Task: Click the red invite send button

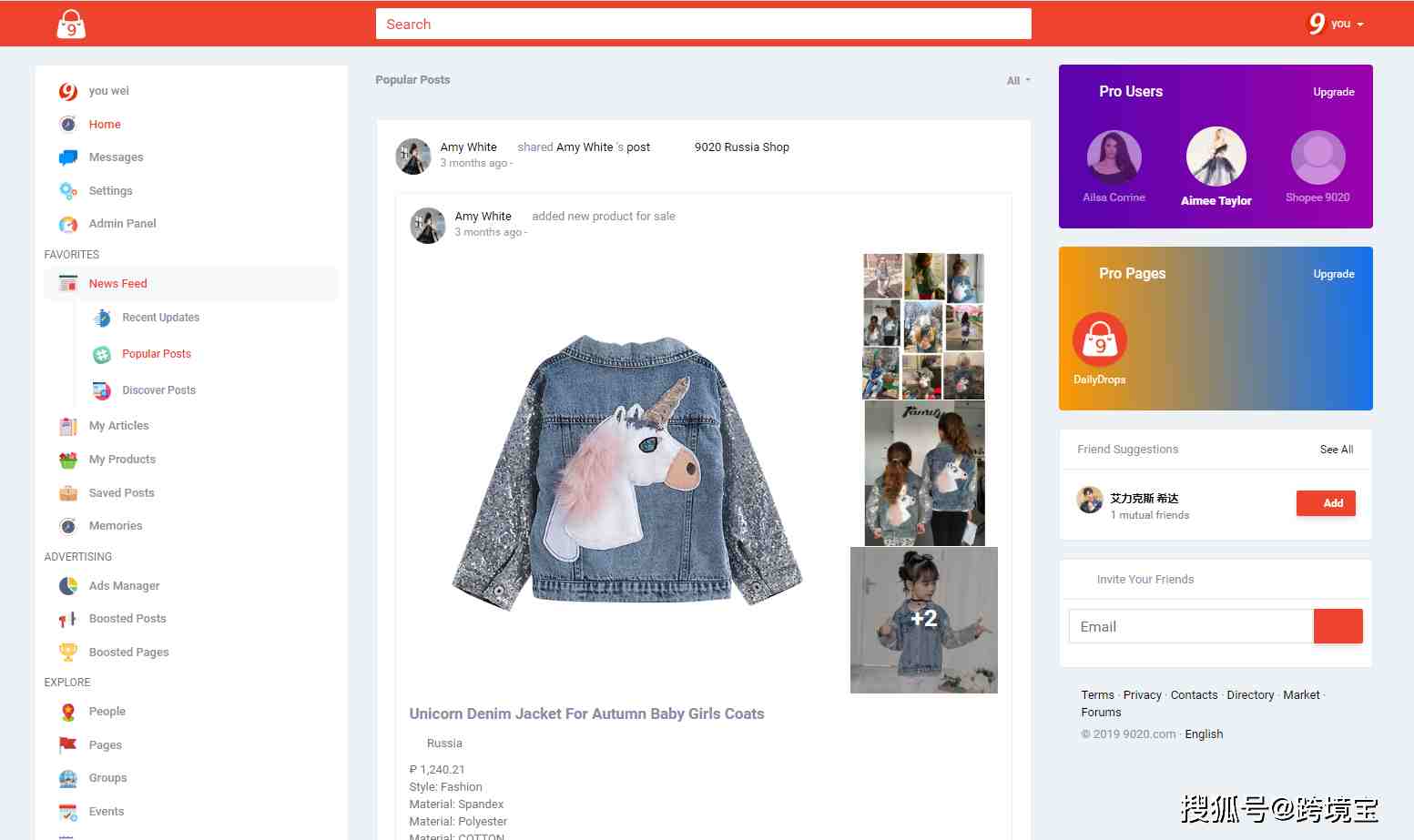Action: (1338, 626)
